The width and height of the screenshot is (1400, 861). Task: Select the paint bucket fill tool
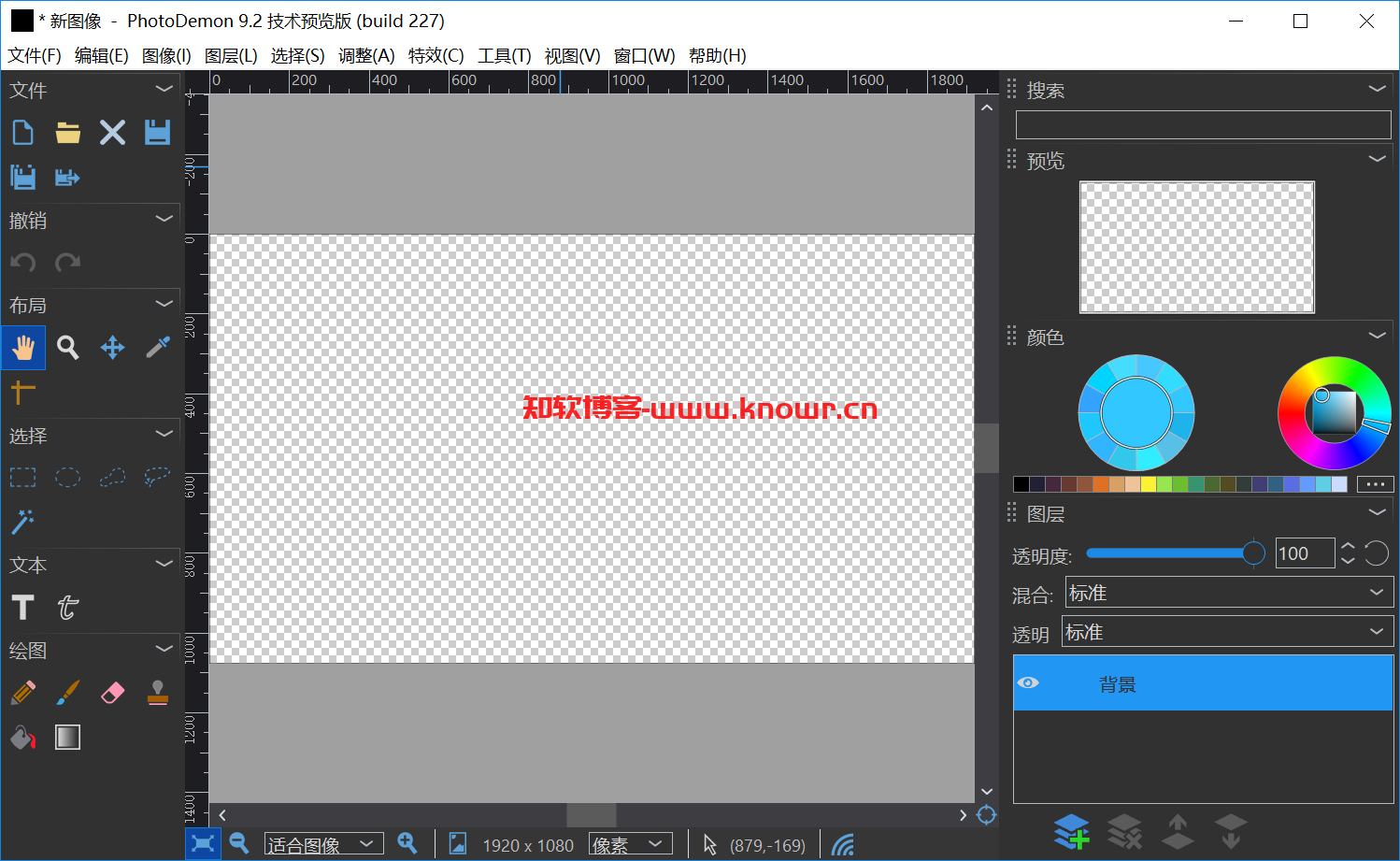22,738
